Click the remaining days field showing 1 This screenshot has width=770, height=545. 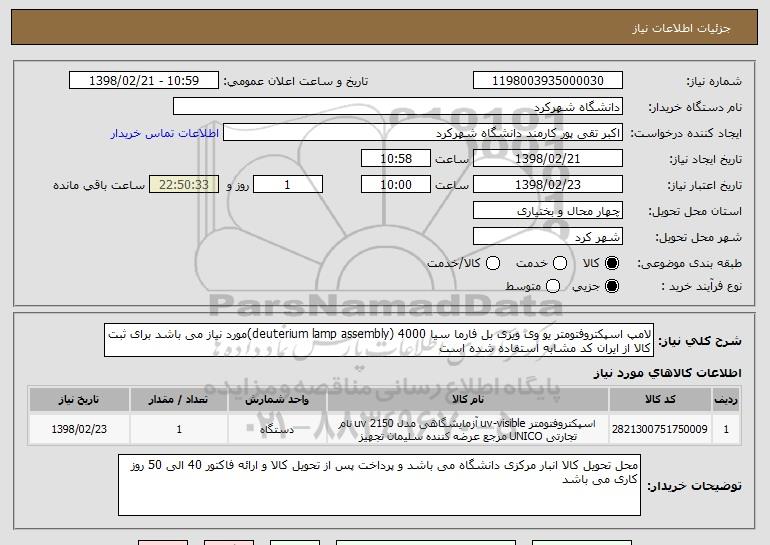click(288, 185)
